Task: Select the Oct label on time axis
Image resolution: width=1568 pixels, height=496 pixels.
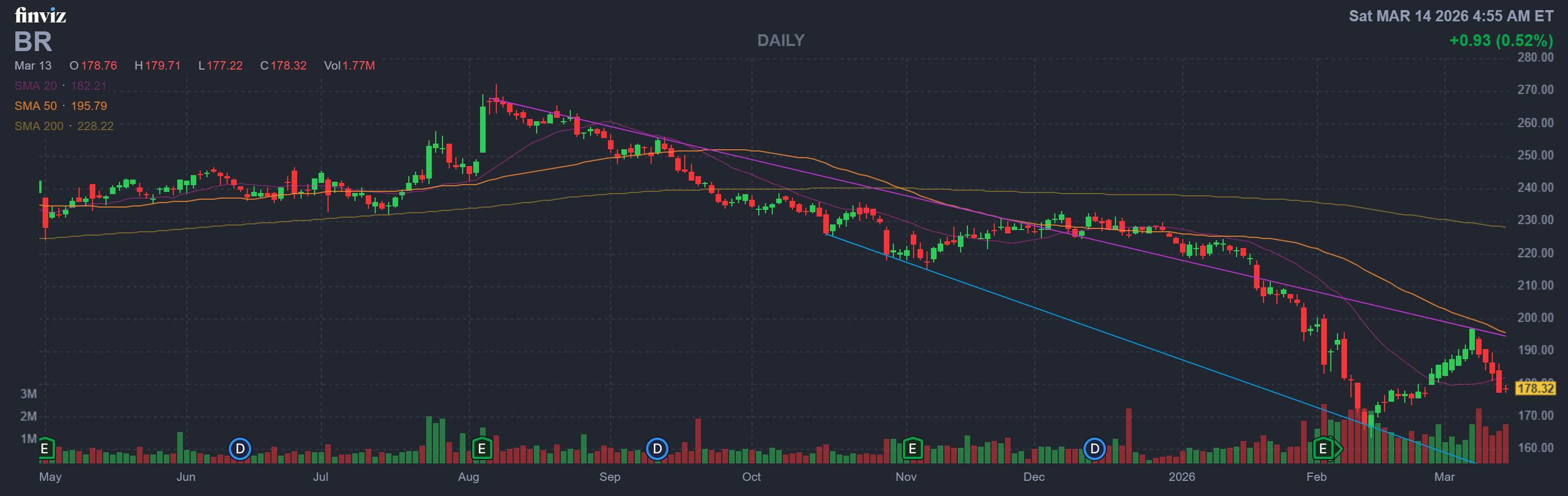Action: click(x=751, y=477)
